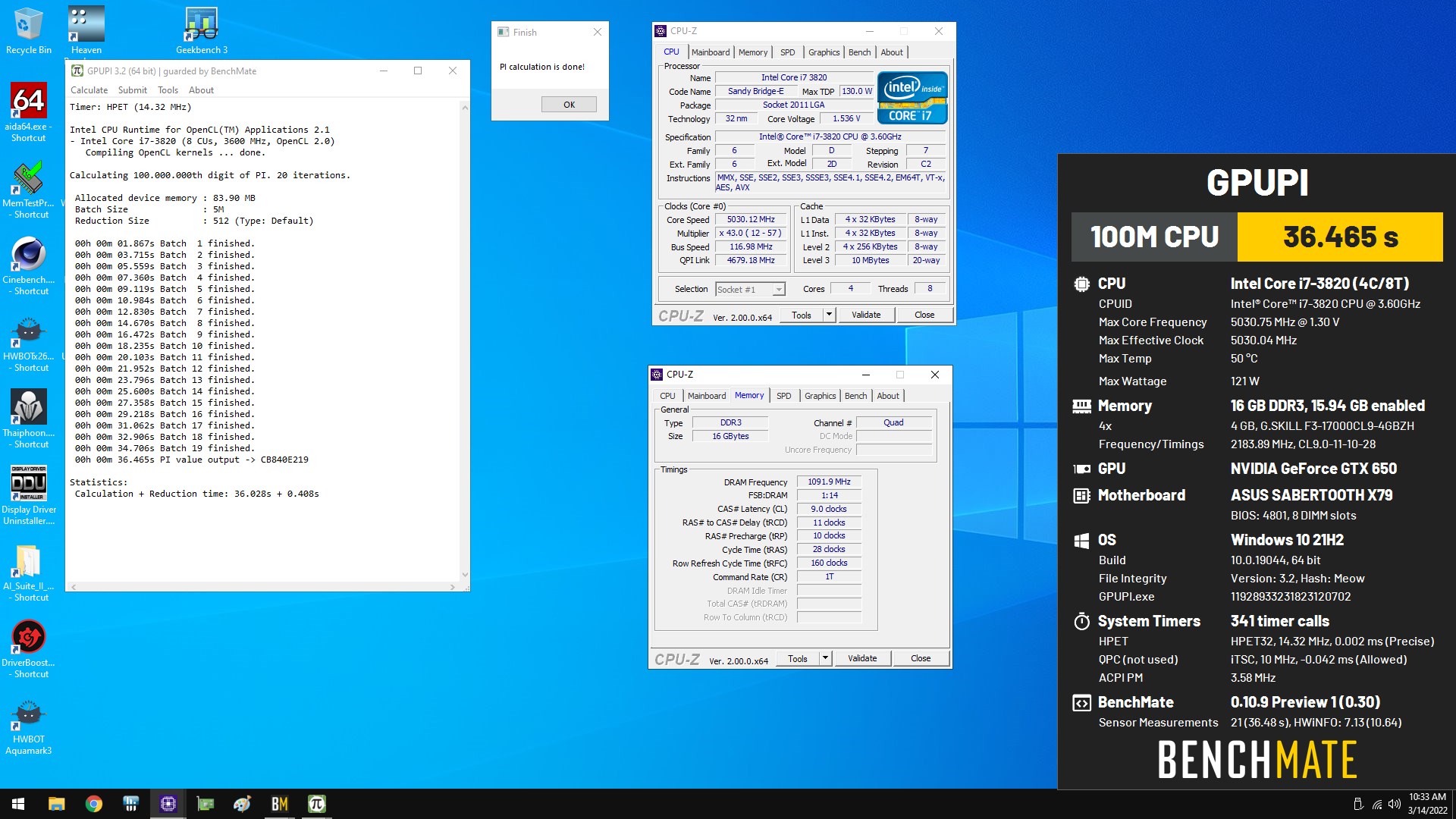Open File Explorer from the taskbar

pos(57,804)
